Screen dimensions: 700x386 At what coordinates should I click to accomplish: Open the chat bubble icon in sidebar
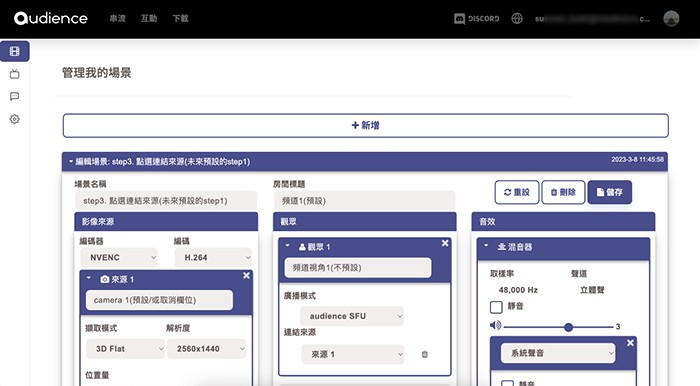(15, 96)
